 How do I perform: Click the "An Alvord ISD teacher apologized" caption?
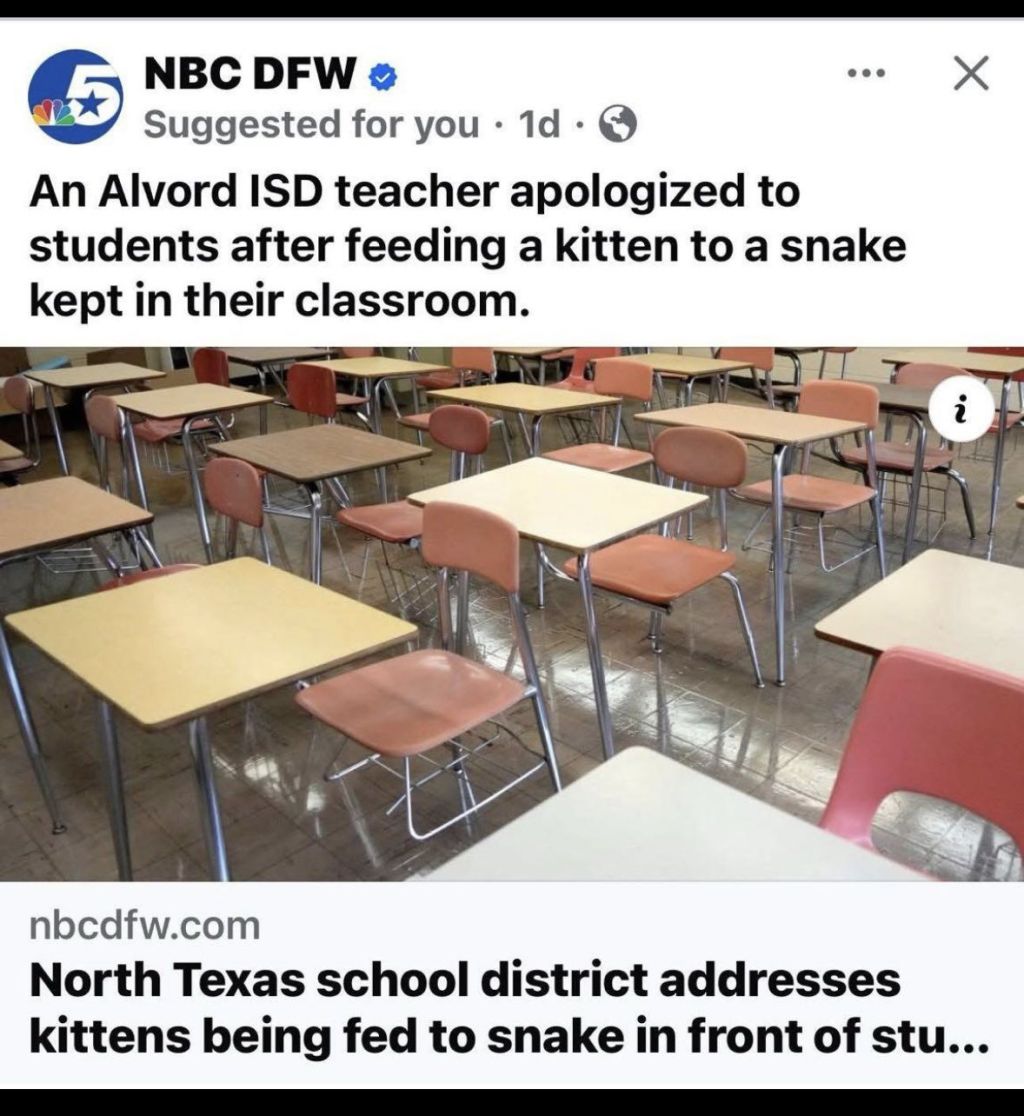click(x=414, y=192)
